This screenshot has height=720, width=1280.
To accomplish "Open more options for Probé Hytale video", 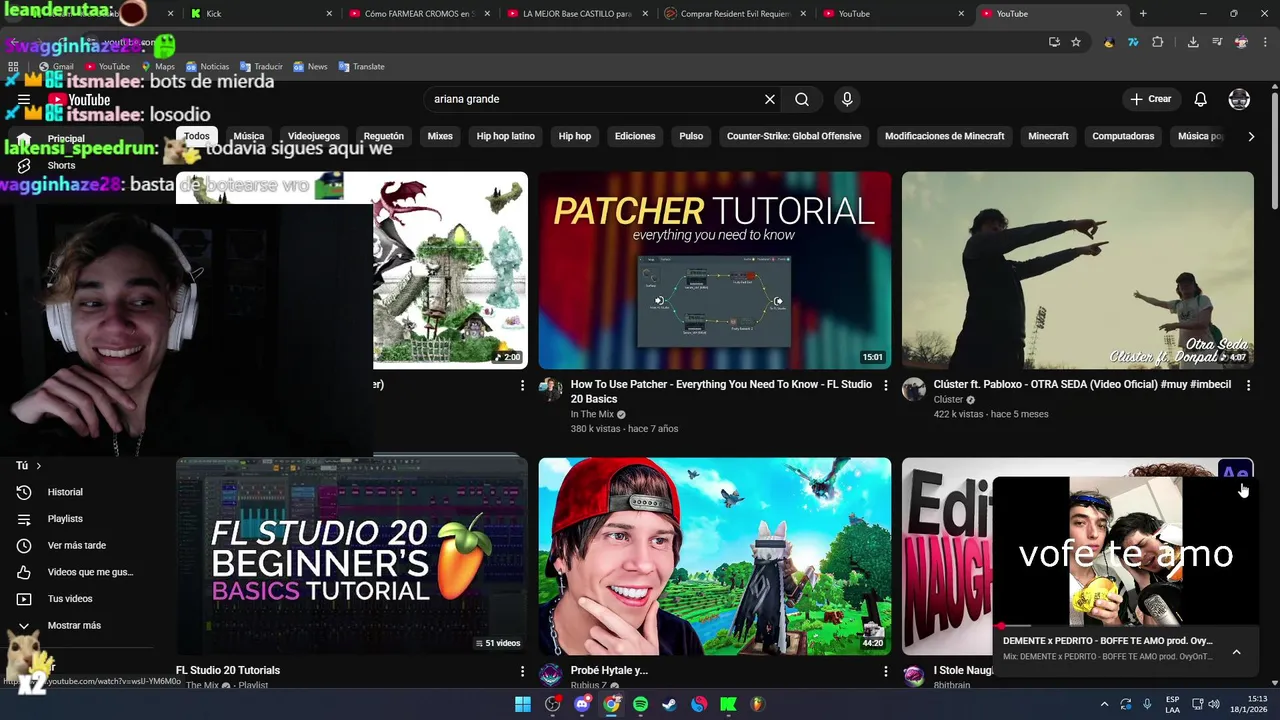I will coord(885,671).
